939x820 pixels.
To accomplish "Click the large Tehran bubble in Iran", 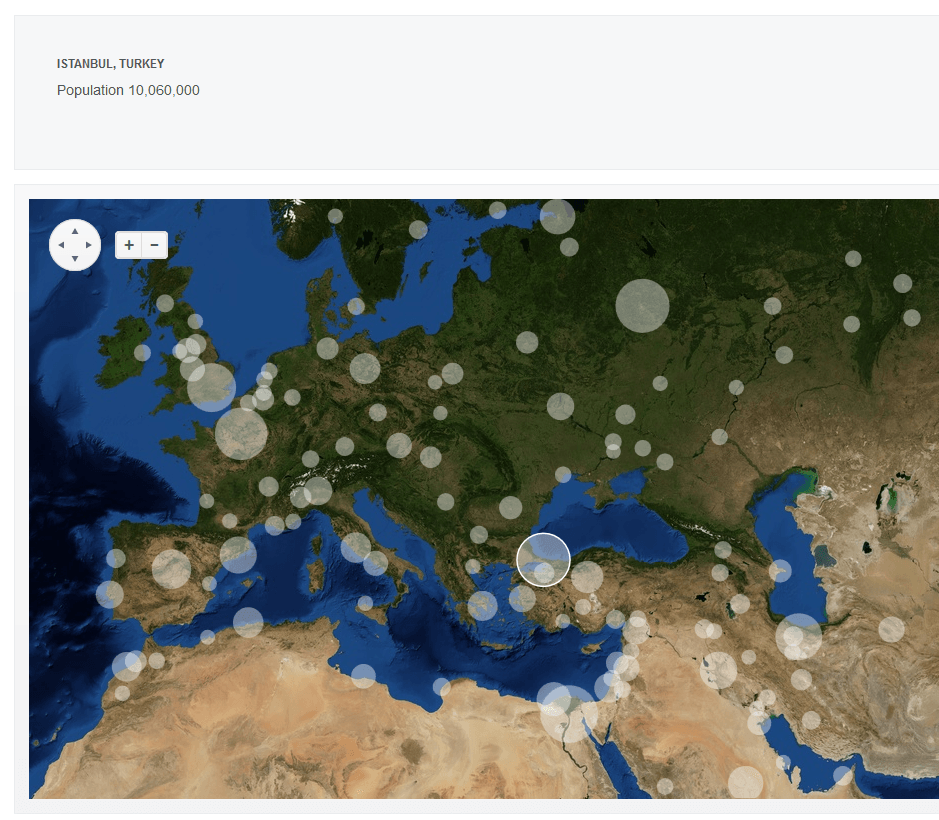I will coord(798,636).
